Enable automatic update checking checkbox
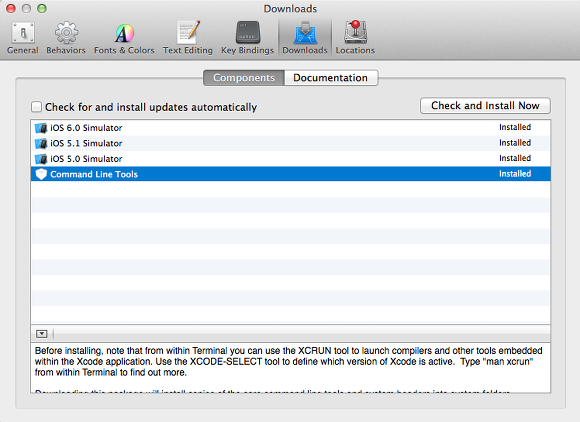Screen dimensions: 580x422 [x=36, y=107]
